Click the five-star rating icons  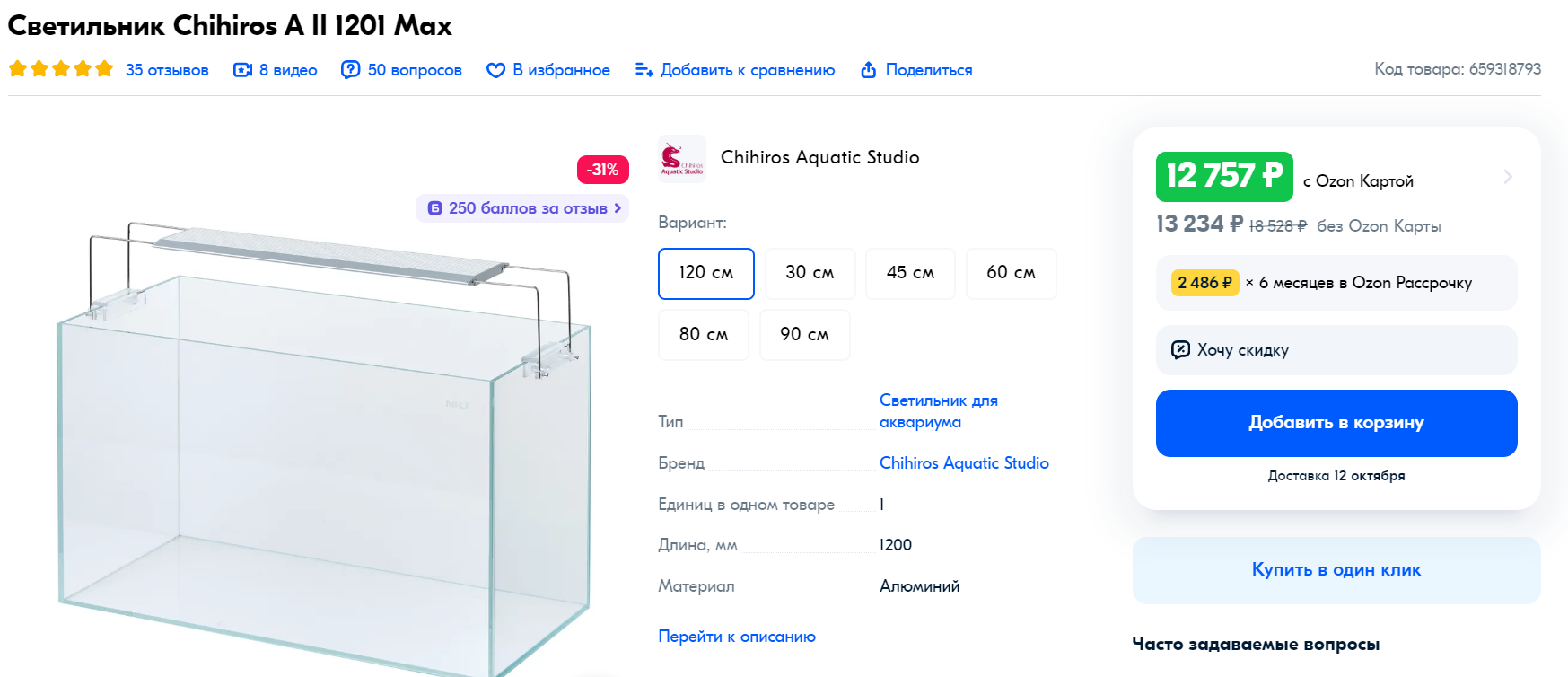point(61,69)
